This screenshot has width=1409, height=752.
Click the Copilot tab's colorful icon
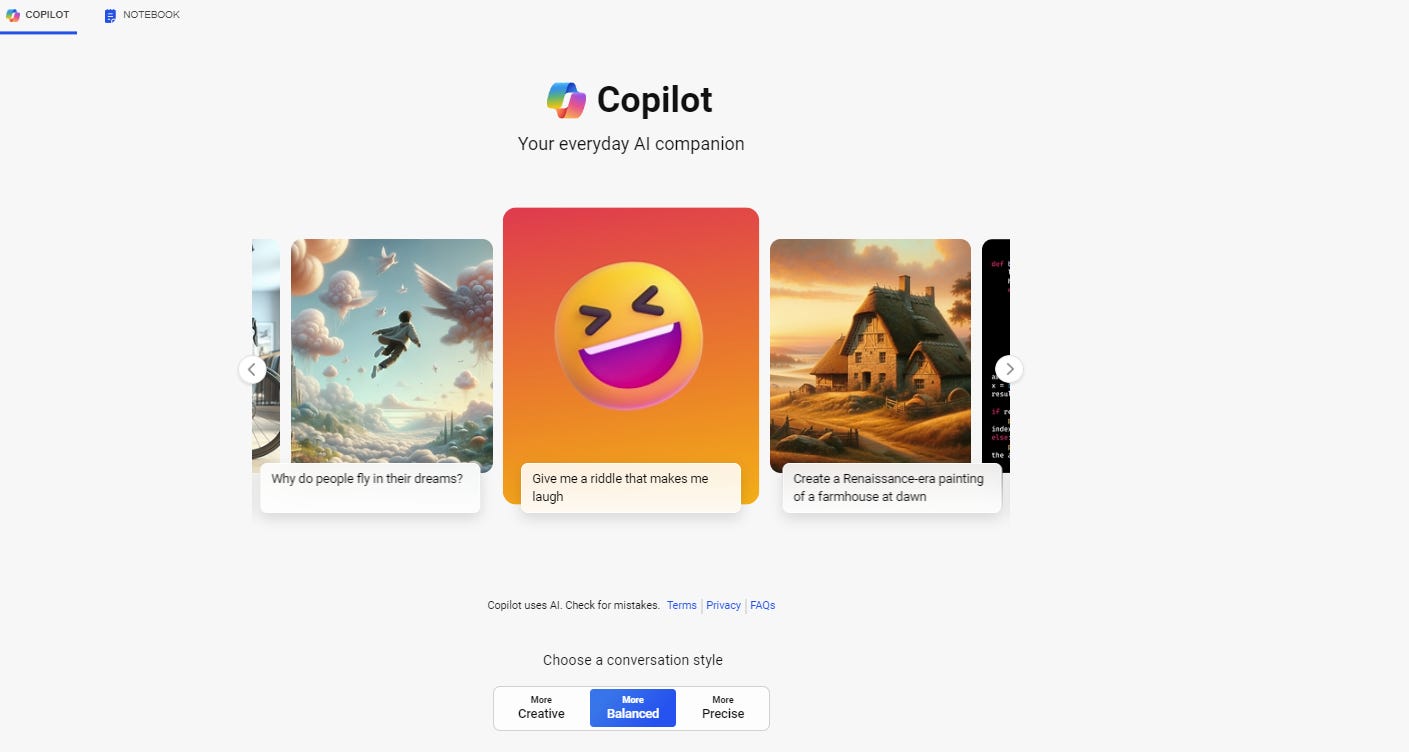tap(13, 15)
